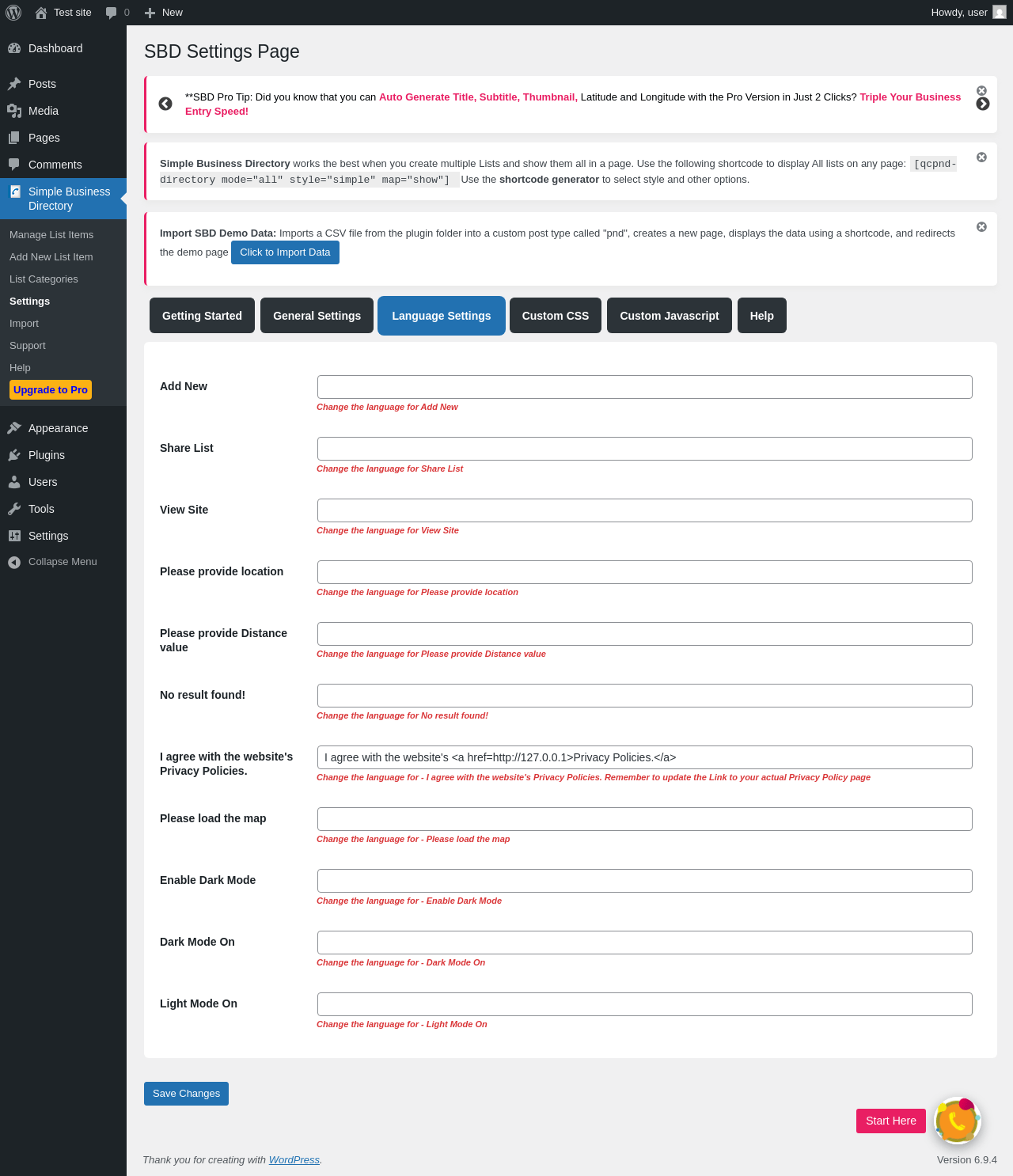Open the Howdy, user account menu
The image size is (1013, 1176).
point(969,13)
